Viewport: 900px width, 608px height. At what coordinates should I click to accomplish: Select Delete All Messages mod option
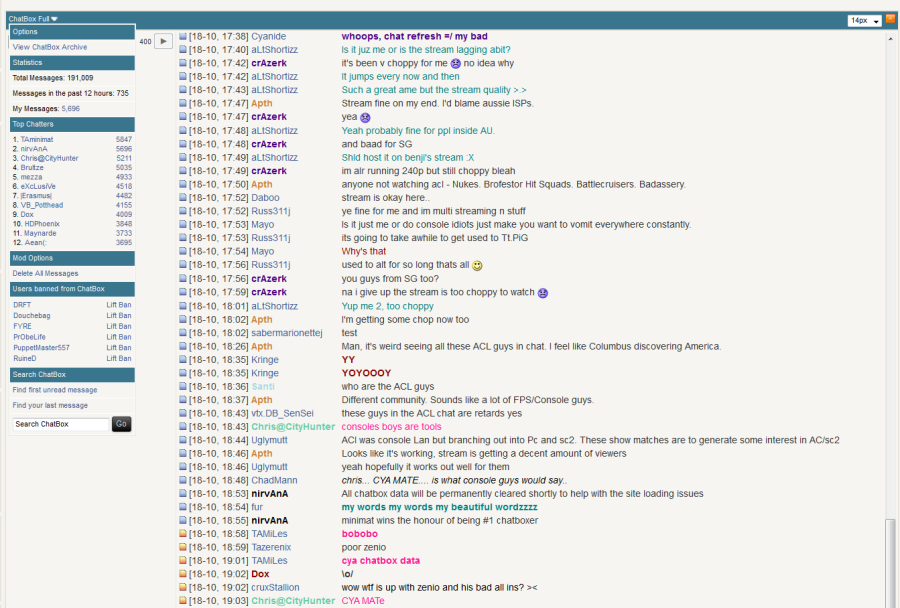[x=45, y=273]
